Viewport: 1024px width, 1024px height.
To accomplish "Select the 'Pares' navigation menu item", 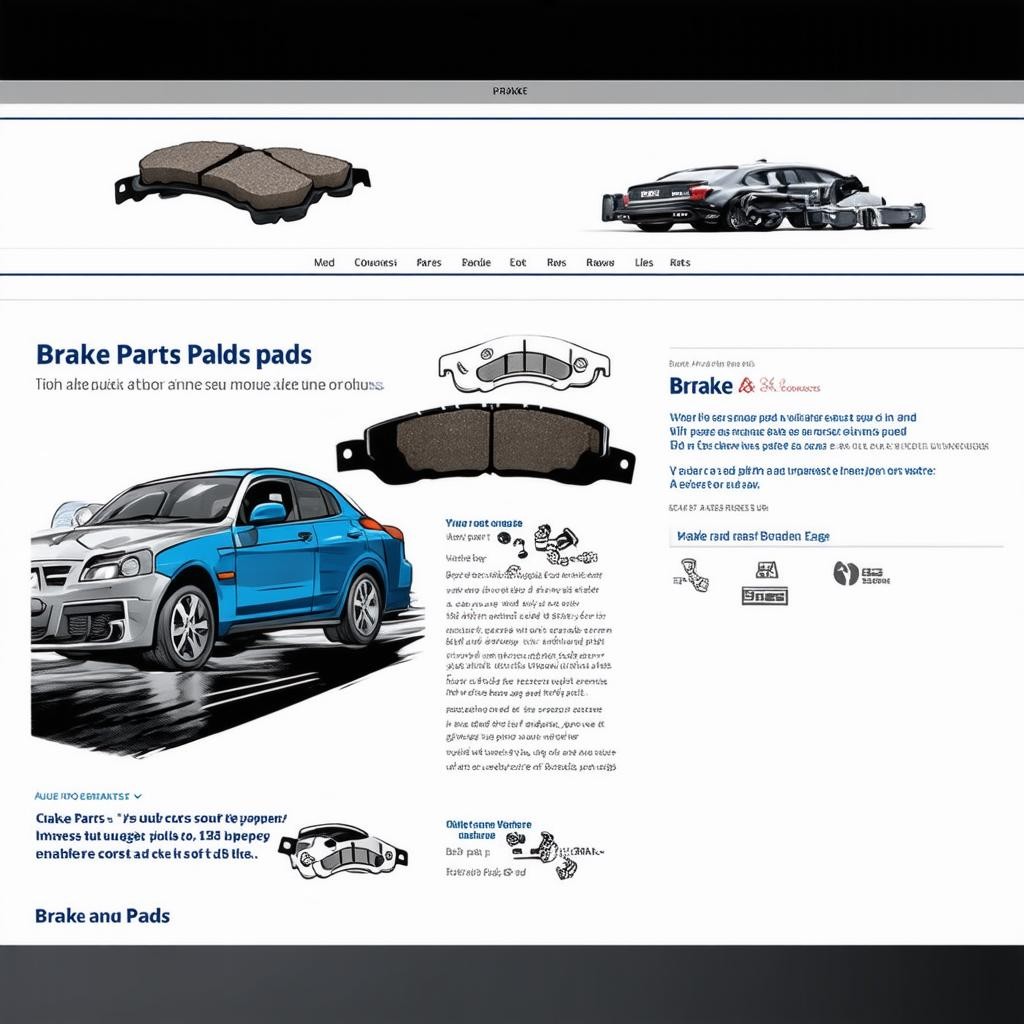I will [x=428, y=263].
